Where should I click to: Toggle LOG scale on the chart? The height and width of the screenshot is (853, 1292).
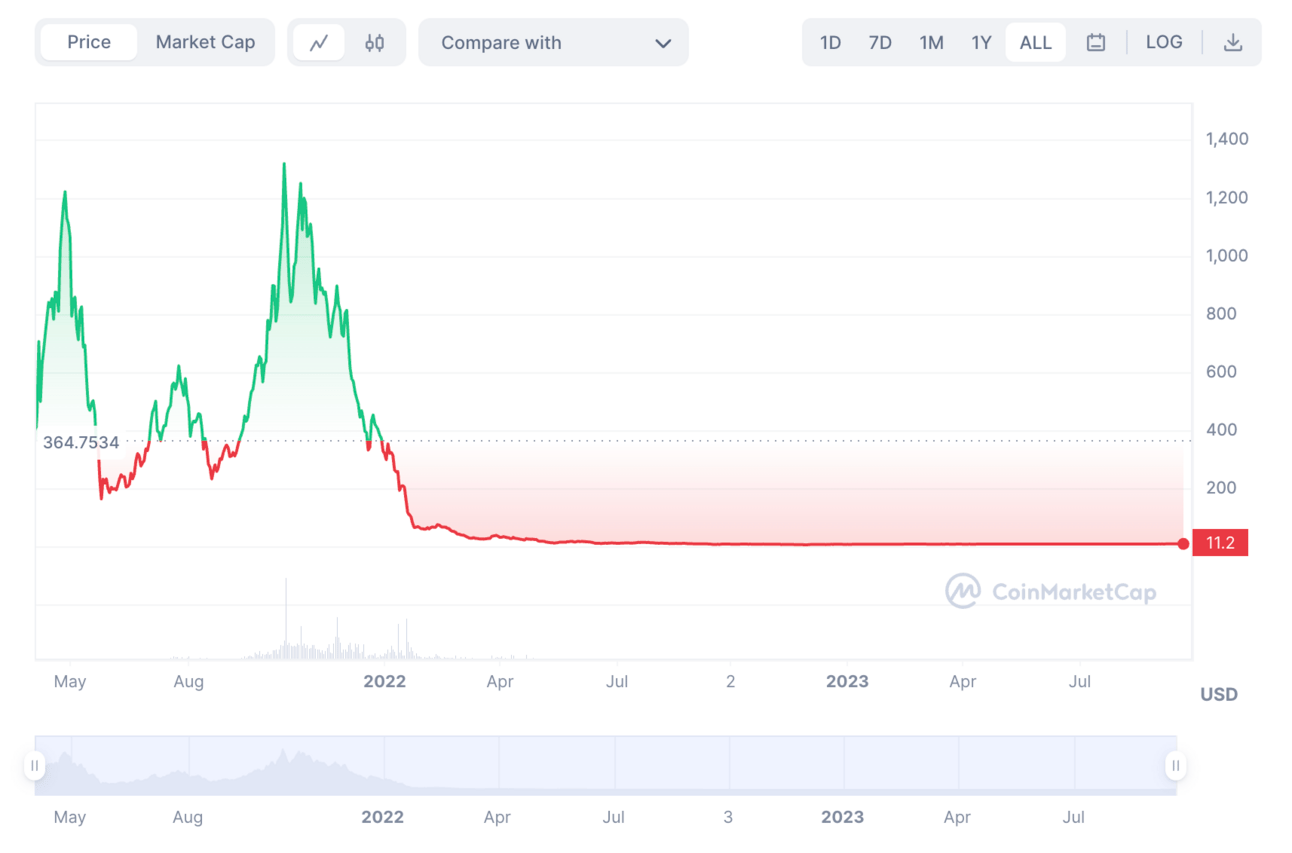[1164, 42]
